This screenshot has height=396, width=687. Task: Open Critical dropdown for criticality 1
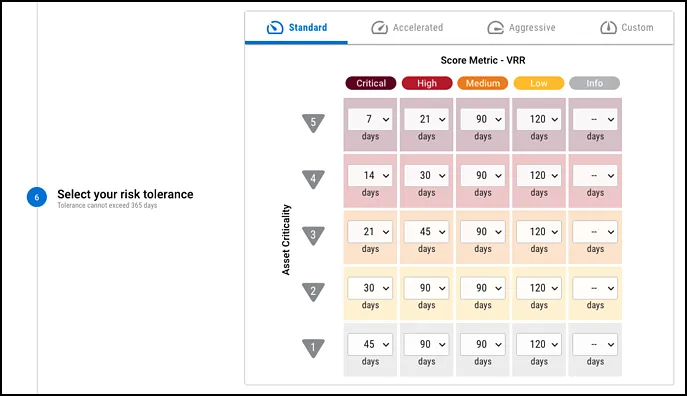370,344
